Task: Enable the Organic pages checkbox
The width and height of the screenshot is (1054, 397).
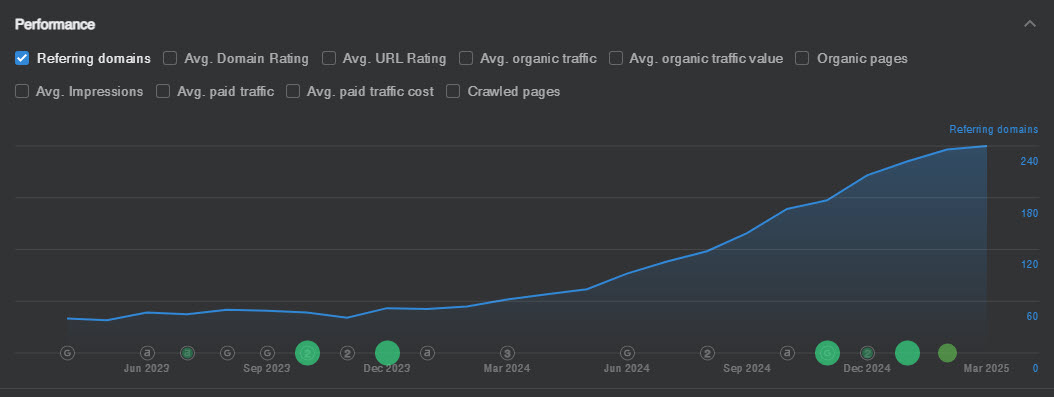Action: tap(802, 58)
